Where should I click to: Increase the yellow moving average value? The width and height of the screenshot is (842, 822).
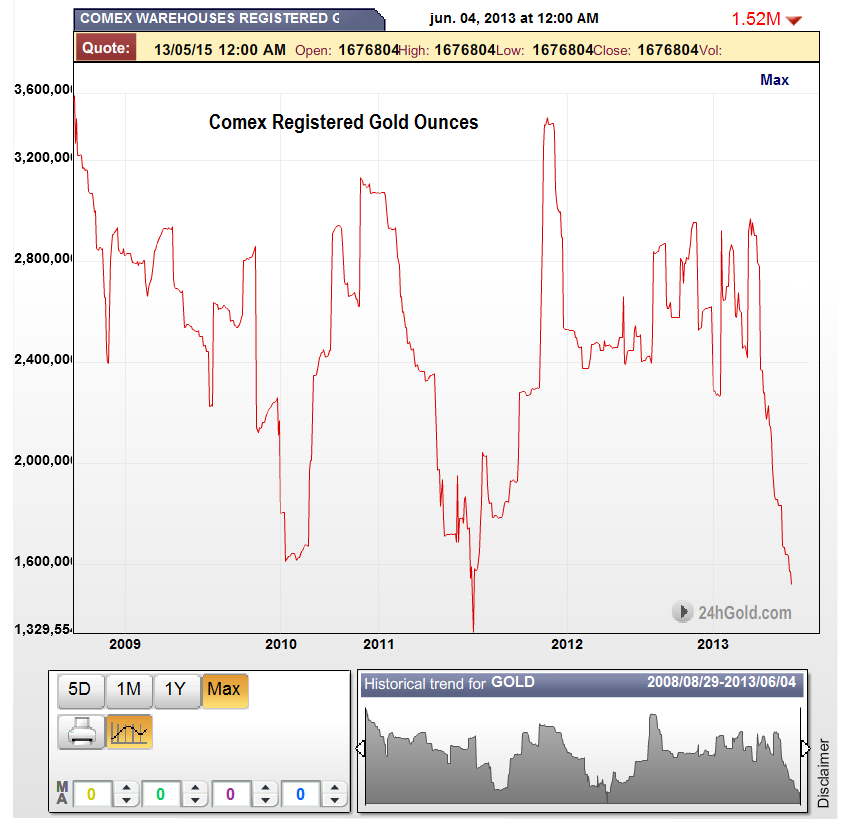pos(126,788)
